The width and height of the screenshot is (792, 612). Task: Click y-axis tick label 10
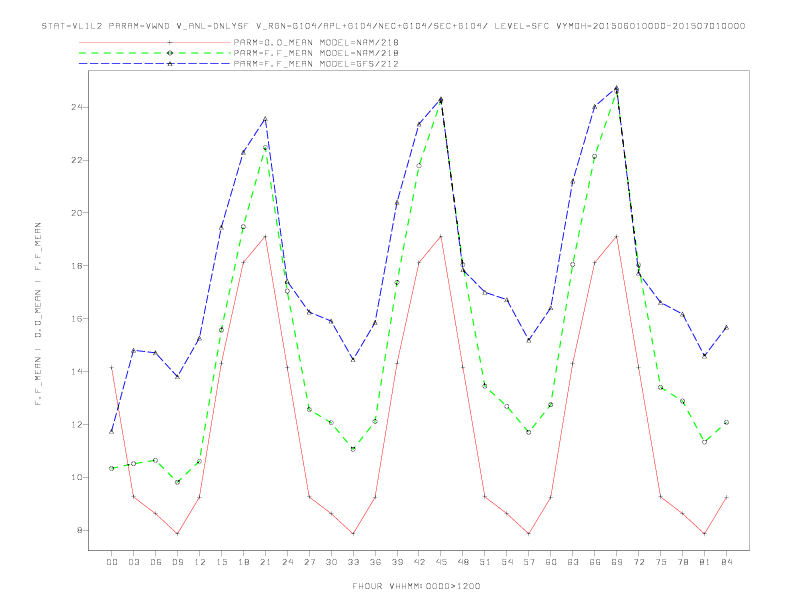[77, 477]
